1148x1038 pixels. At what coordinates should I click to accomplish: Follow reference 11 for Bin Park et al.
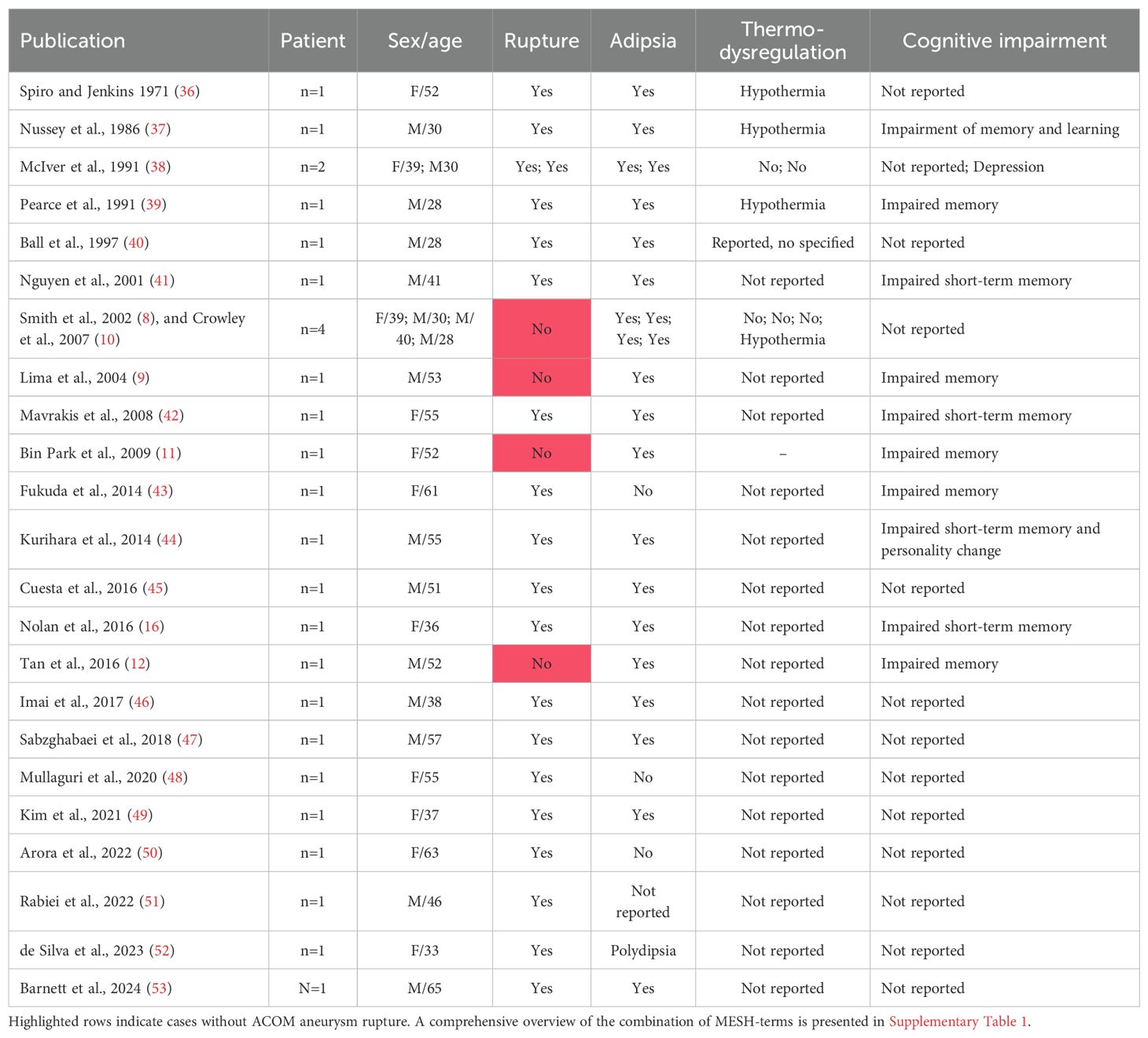click(168, 453)
